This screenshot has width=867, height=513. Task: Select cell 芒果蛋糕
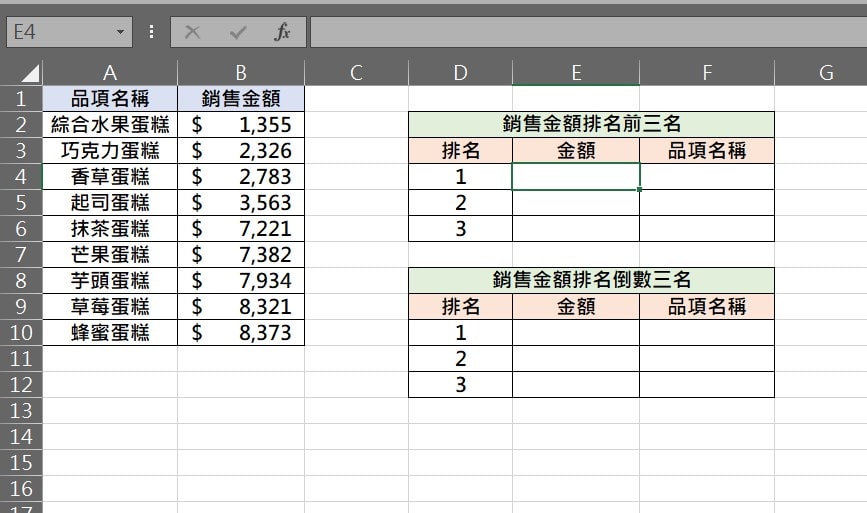pos(110,255)
